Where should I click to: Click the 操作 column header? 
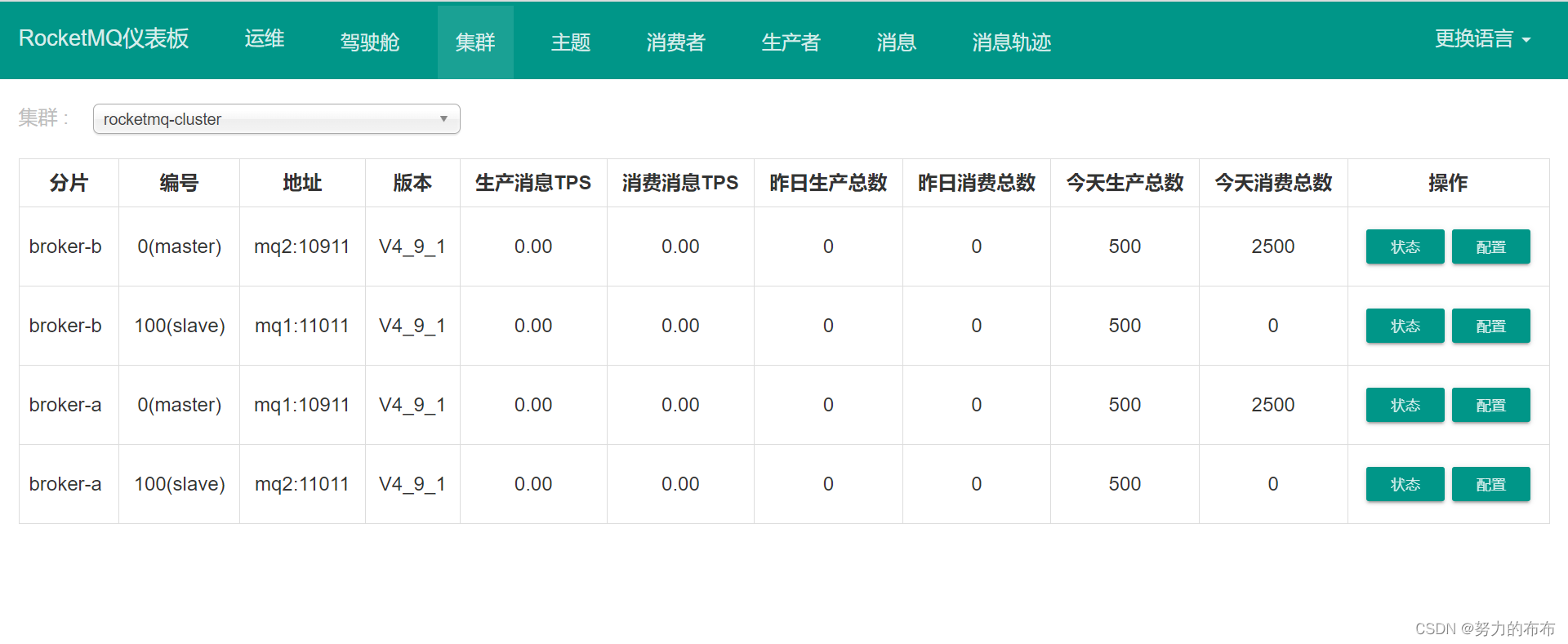[x=1448, y=183]
